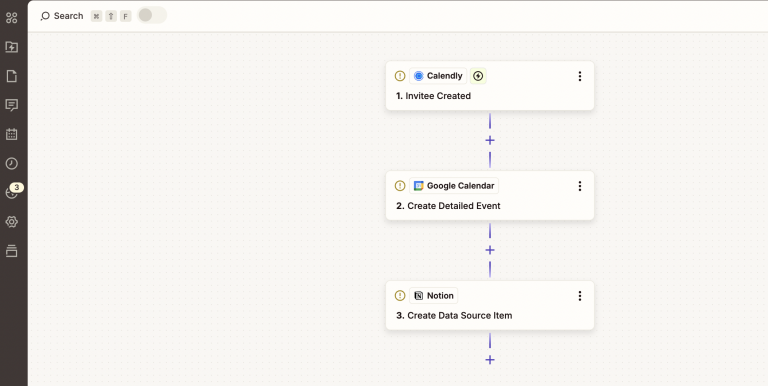Click the Search label in top bar
Screen dimensions: 768x386
[69, 16]
